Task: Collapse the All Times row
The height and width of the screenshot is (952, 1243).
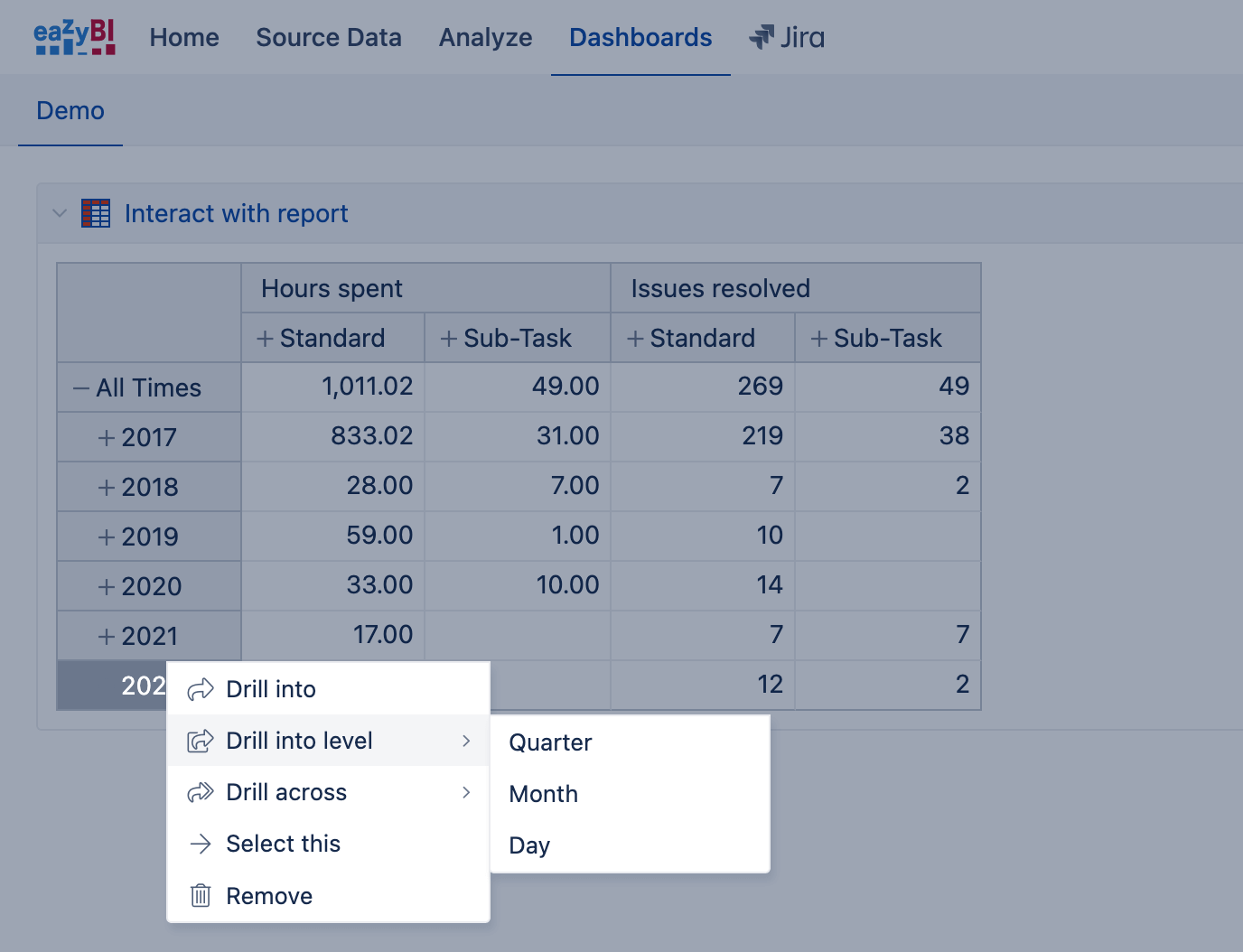Action: pyautogui.click(x=81, y=388)
